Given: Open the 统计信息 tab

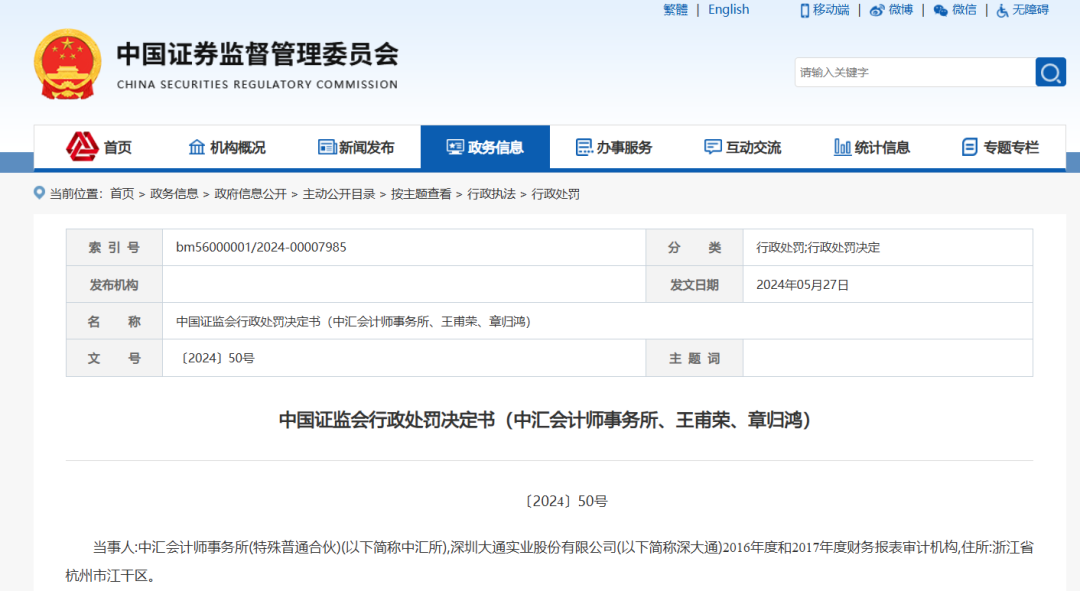Looking at the screenshot, I should 872,147.
